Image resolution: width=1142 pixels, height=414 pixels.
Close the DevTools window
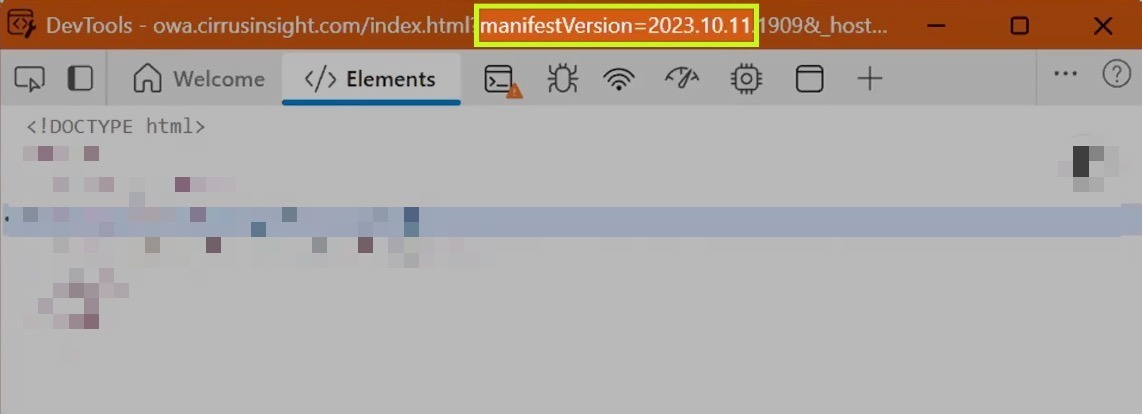coord(1103,26)
